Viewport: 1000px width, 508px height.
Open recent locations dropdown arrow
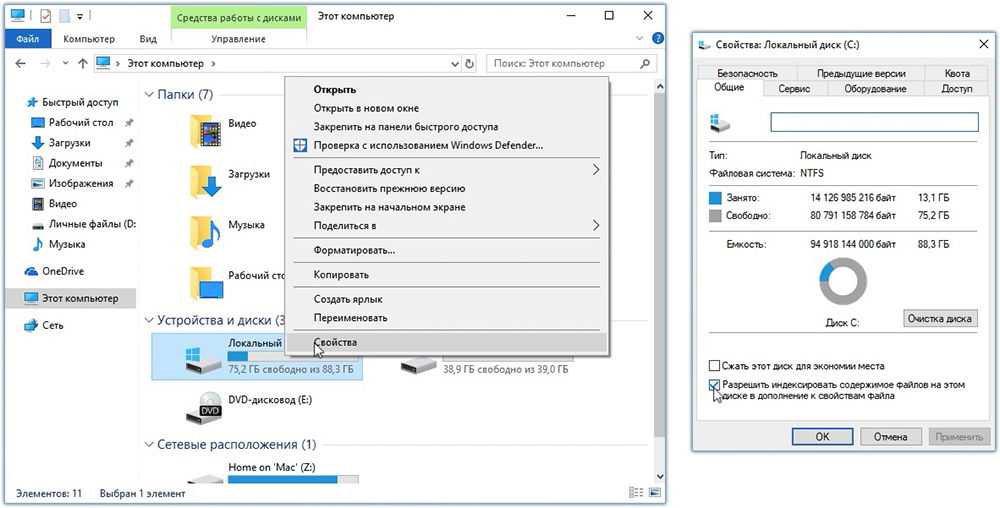click(65, 64)
